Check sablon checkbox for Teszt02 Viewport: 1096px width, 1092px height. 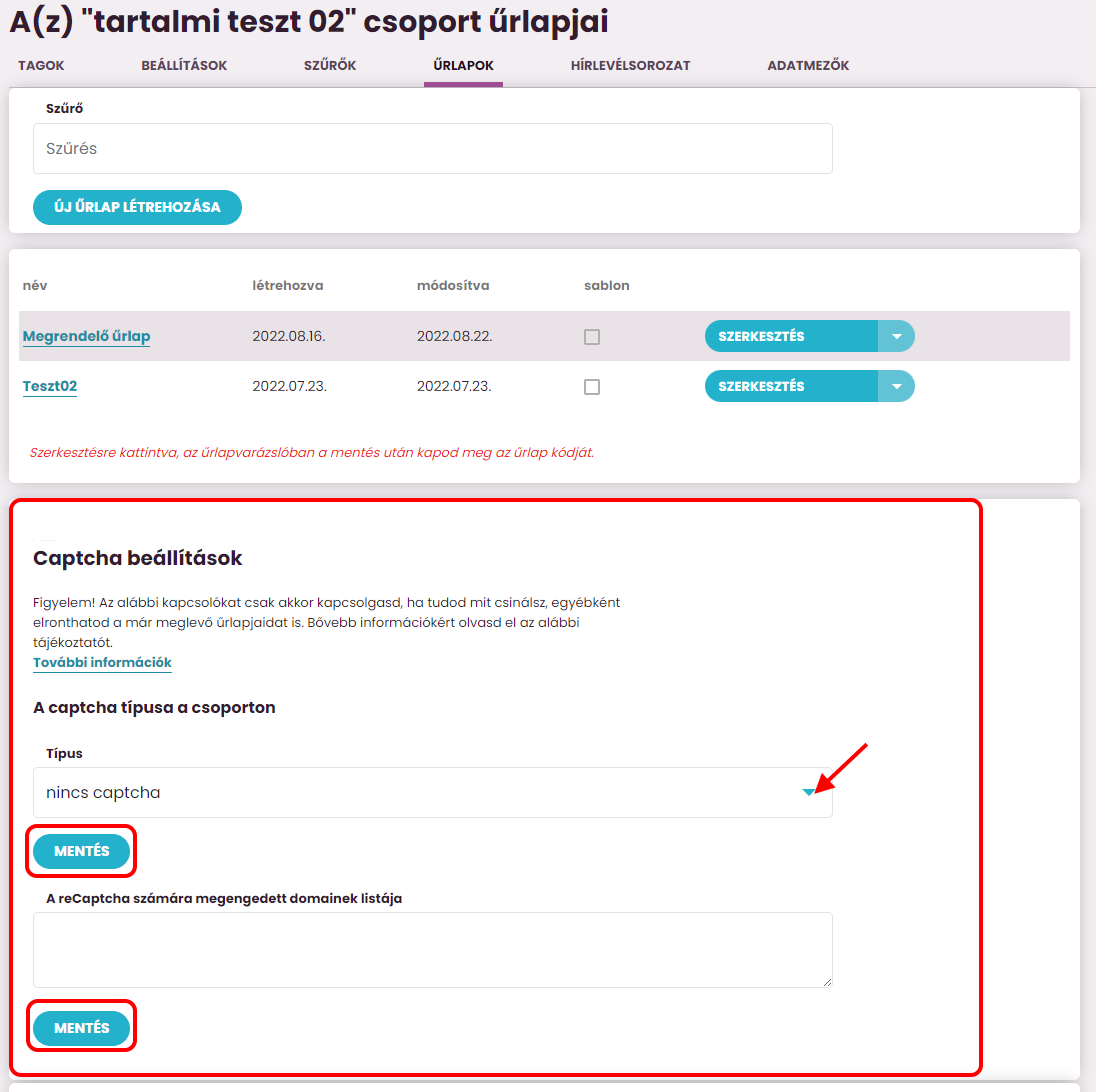(x=592, y=387)
